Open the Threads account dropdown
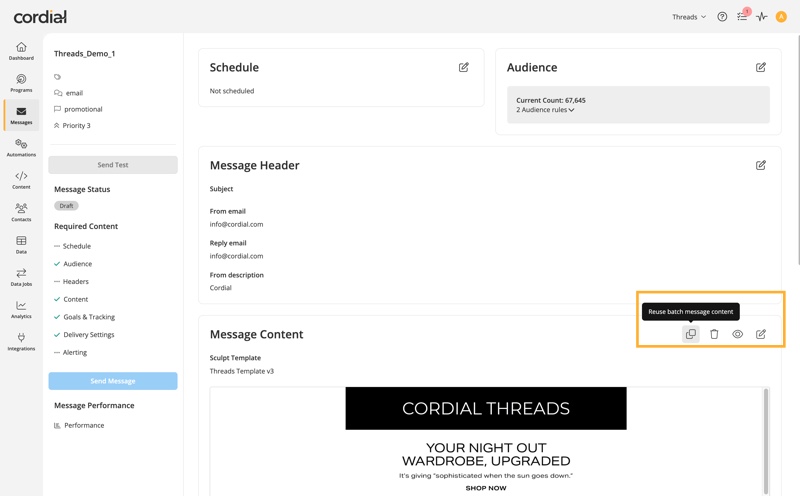This screenshot has width=800, height=496. pyautogui.click(x=689, y=17)
